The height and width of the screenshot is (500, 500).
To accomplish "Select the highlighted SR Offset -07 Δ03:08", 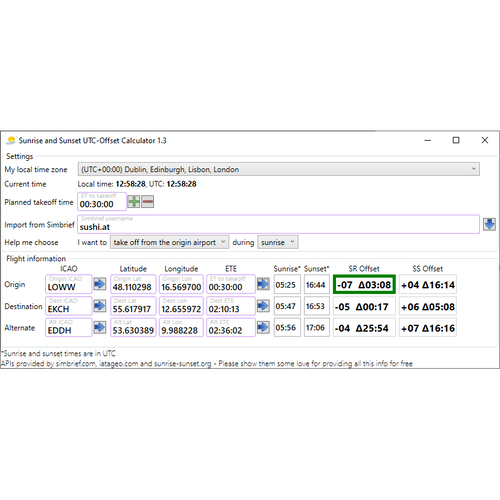I will point(364,284).
